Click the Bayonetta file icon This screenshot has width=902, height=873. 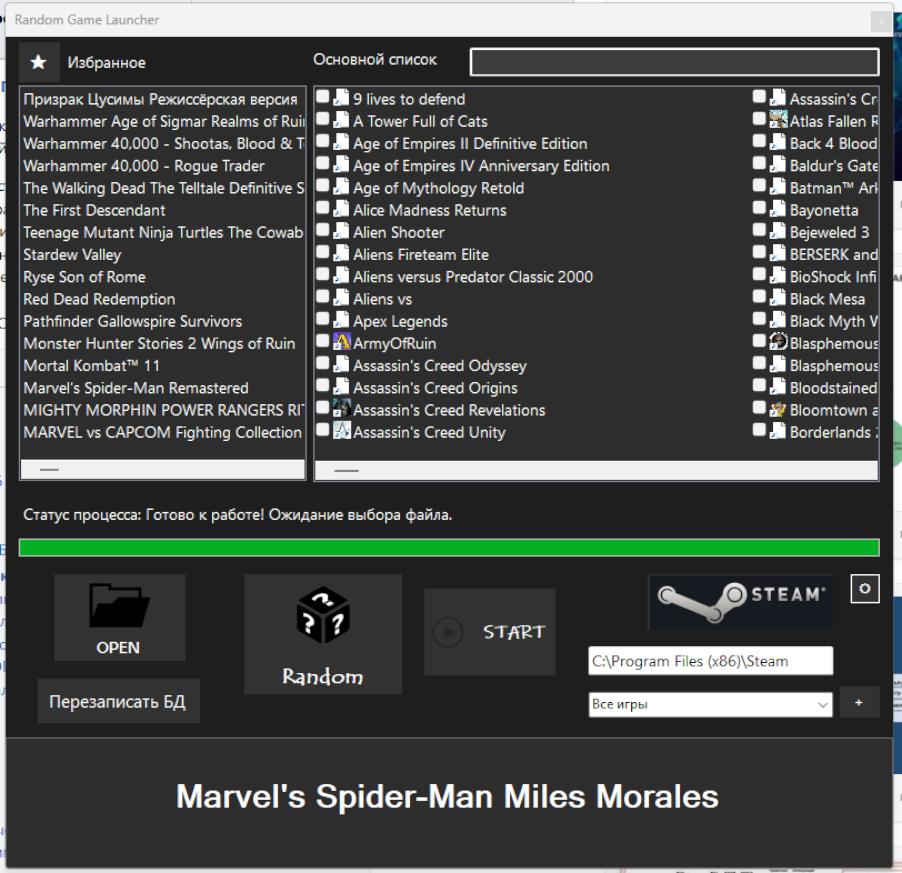click(x=778, y=208)
